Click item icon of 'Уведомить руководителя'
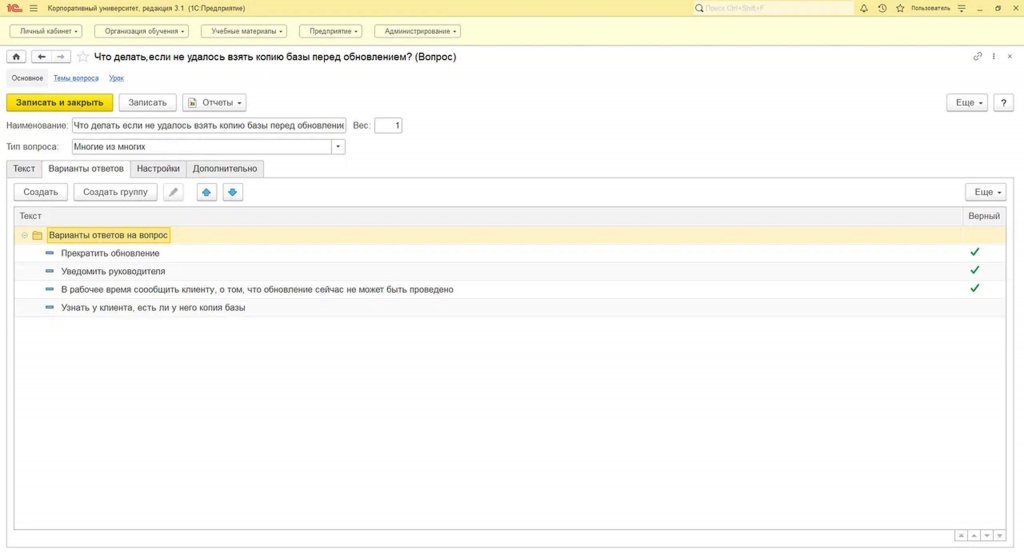Viewport: 1024px width, 554px height. (50, 271)
